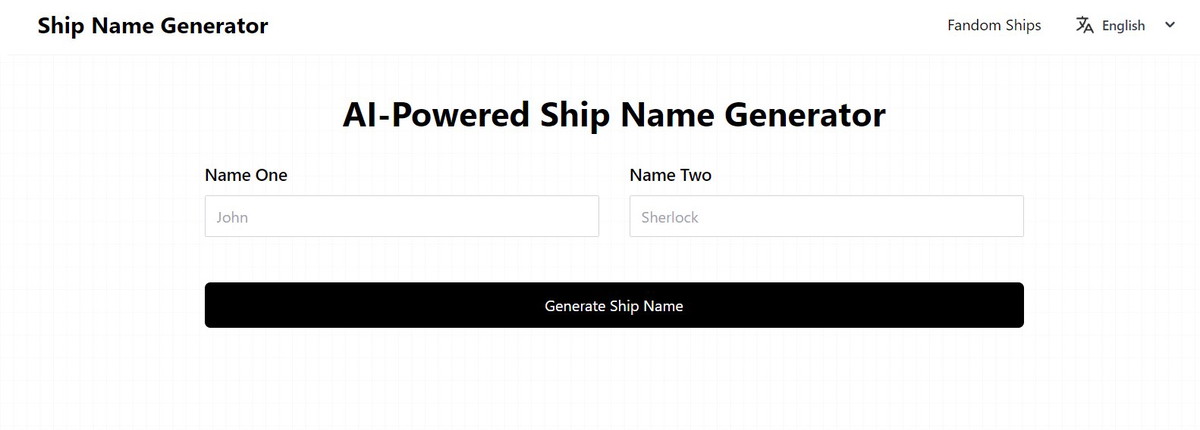This screenshot has width=1200, height=430.
Task: Click the translate language icon
Action: click(x=1084, y=25)
